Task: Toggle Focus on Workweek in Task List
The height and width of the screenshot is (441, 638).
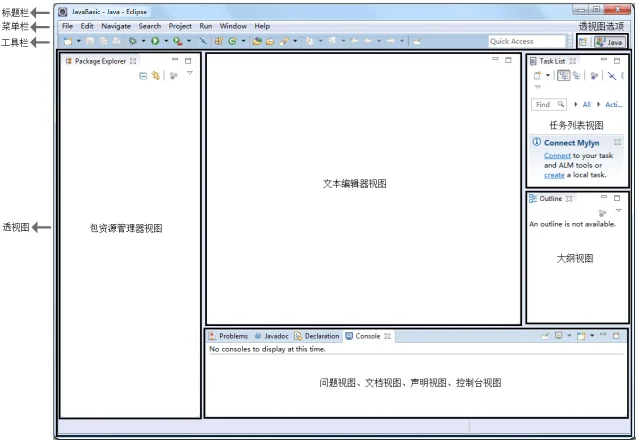Action: 594,76
